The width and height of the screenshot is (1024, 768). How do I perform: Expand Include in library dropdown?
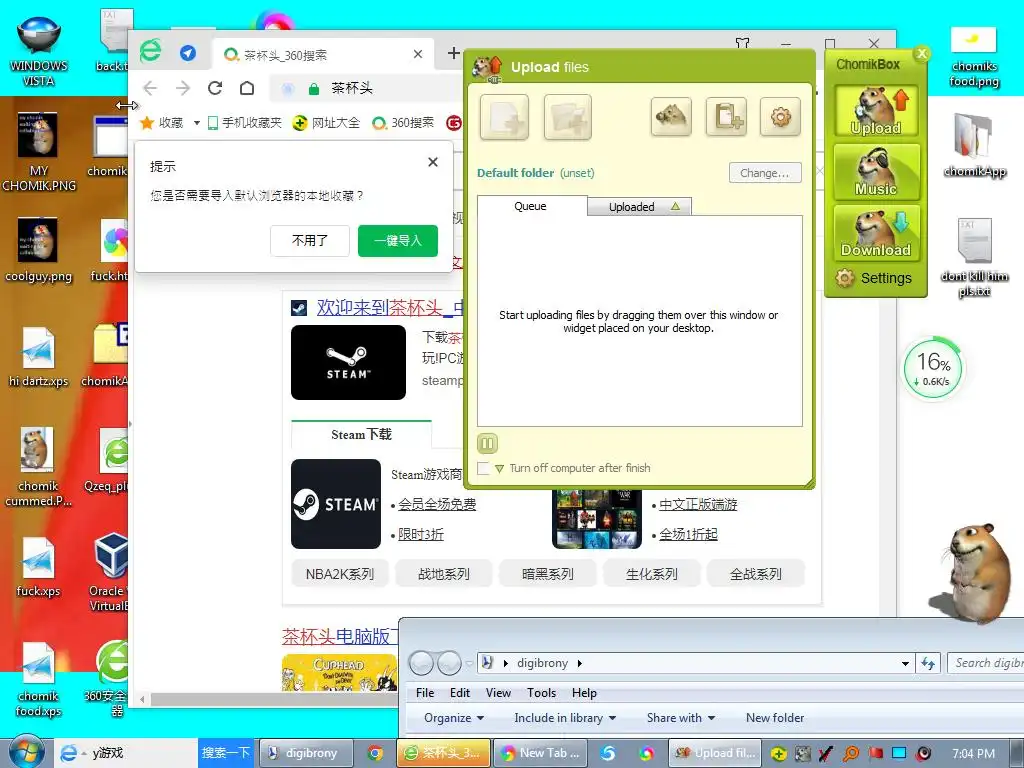[x=565, y=718]
